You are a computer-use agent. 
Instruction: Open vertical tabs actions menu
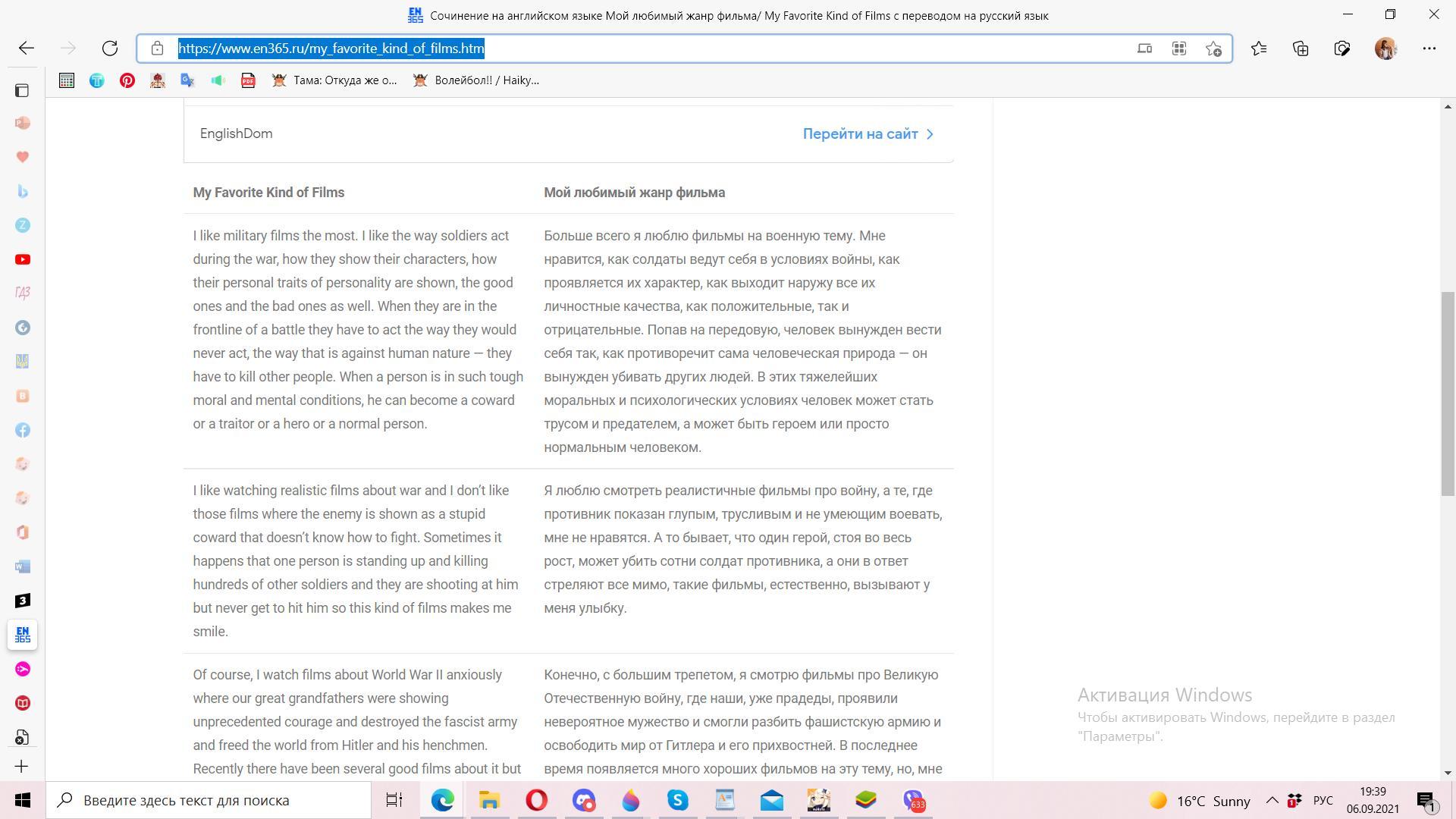coord(22,91)
